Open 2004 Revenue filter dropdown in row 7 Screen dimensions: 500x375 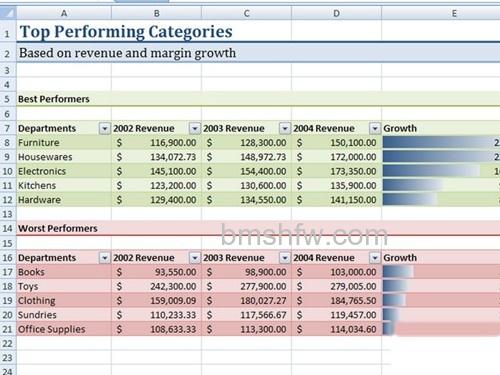point(375,128)
